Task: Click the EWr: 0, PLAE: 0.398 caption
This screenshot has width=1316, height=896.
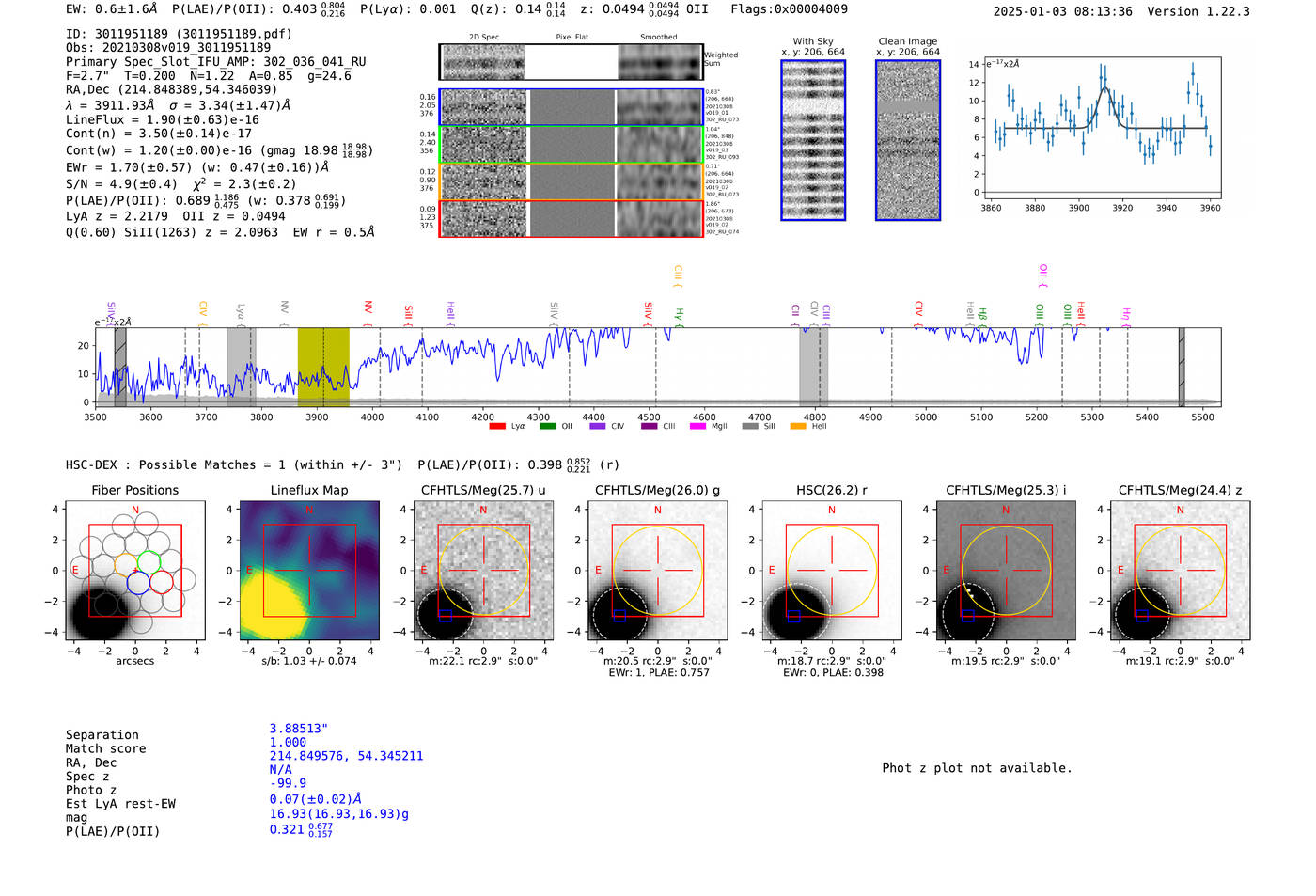Action: point(833,673)
